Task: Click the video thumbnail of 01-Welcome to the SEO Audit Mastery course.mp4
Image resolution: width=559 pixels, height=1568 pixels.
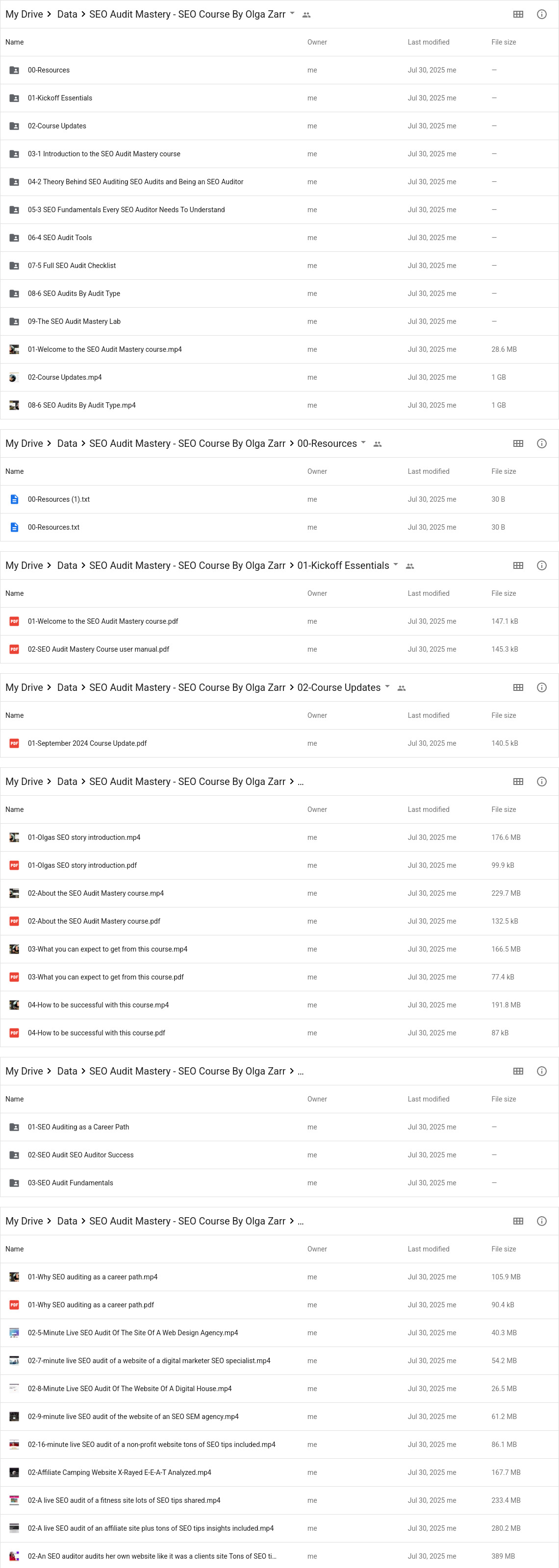Action: 14,349
